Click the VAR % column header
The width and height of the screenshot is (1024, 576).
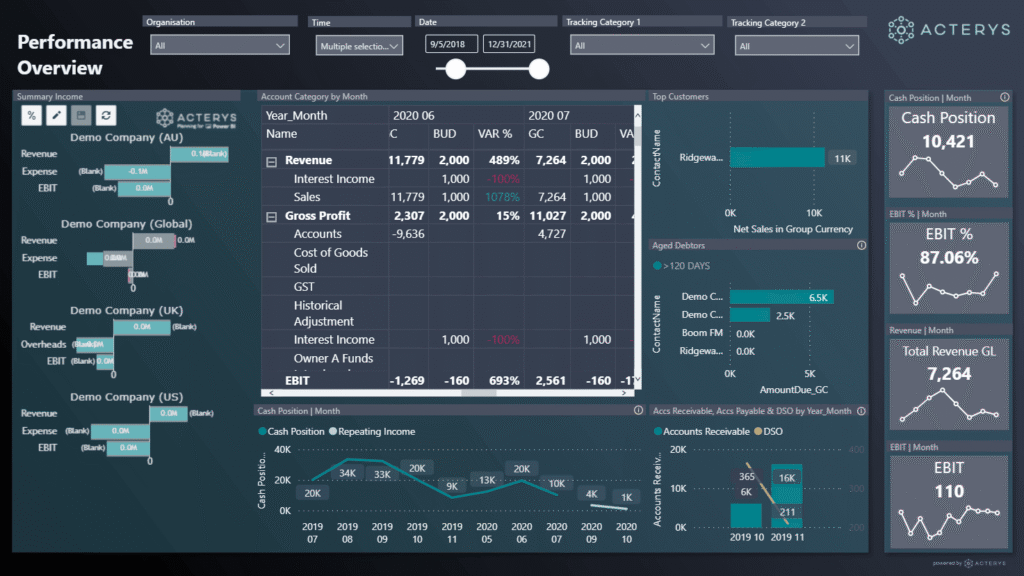(x=495, y=134)
